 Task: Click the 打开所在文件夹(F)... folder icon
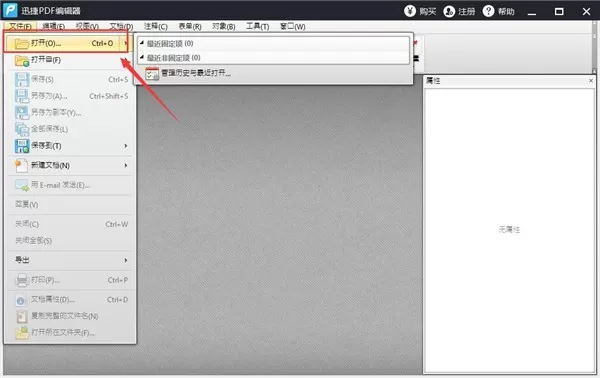coord(22,332)
